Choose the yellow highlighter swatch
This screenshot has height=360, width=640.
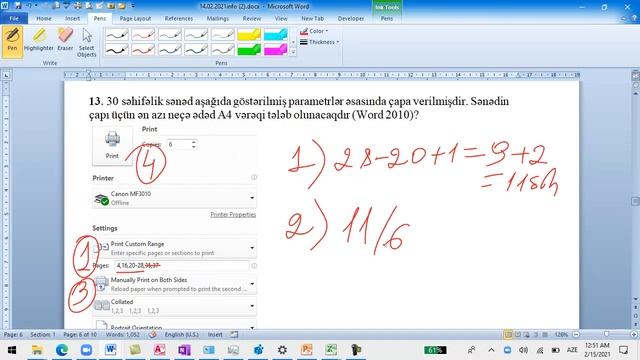[x=249, y=35]
